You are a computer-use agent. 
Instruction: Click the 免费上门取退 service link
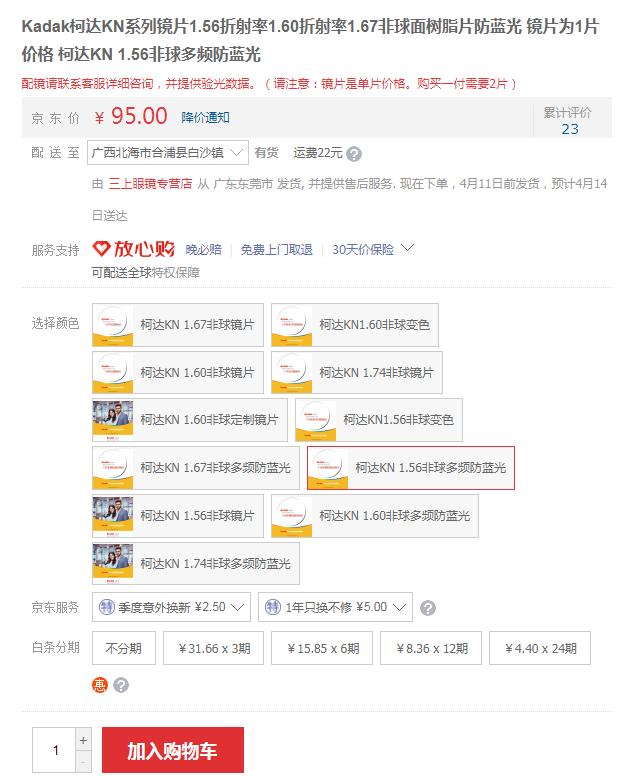click(277, 250)
